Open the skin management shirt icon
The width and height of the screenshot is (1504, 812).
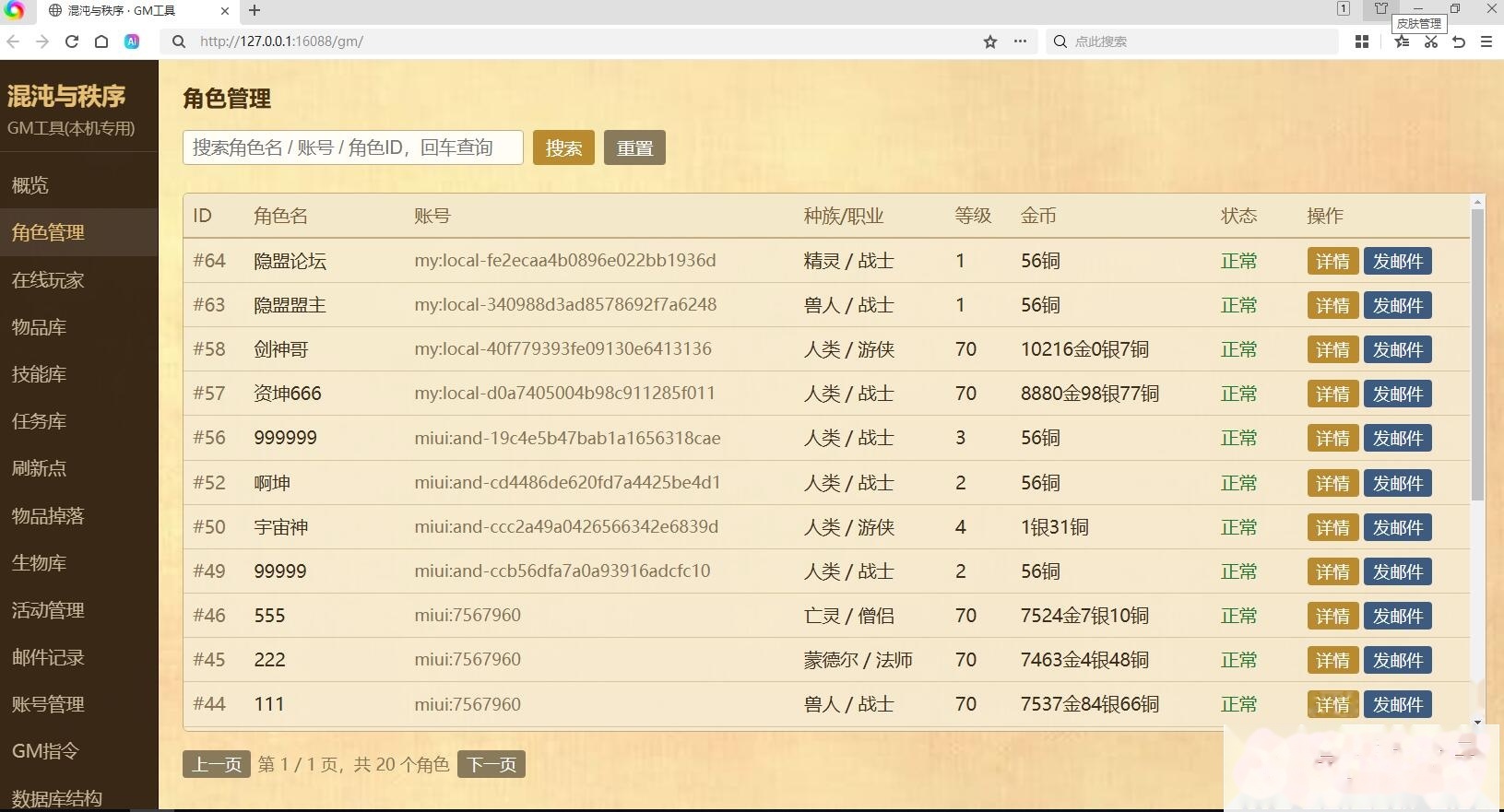pos(1381,8)
